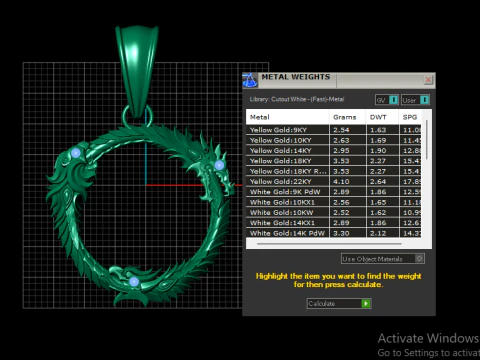Click the 4.10 grams value for 22KY
Screen dimensions: 480x360
pyautogui.click(x=341, y=182)
